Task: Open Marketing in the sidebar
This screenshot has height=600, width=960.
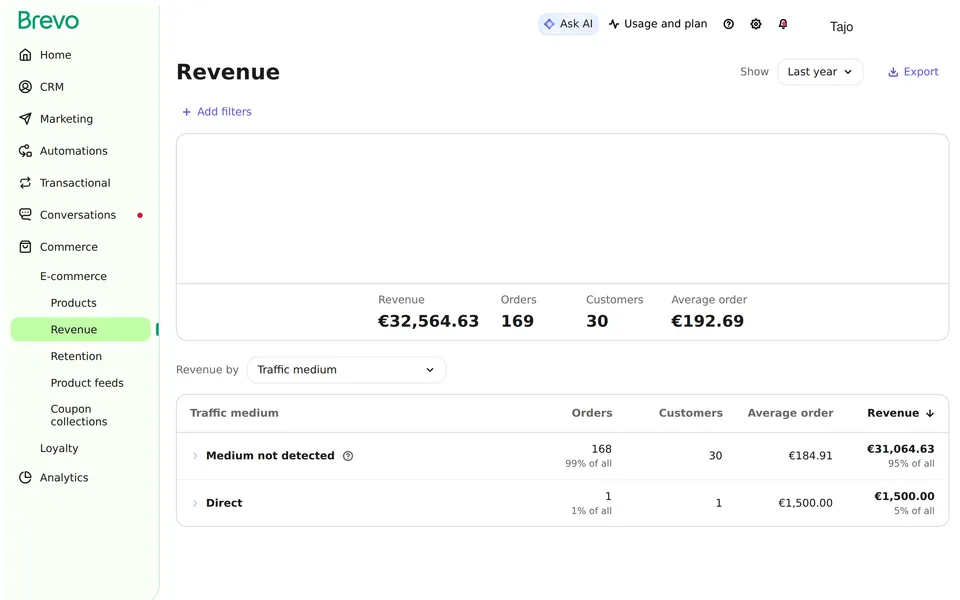Action: [x=66, y=119]
